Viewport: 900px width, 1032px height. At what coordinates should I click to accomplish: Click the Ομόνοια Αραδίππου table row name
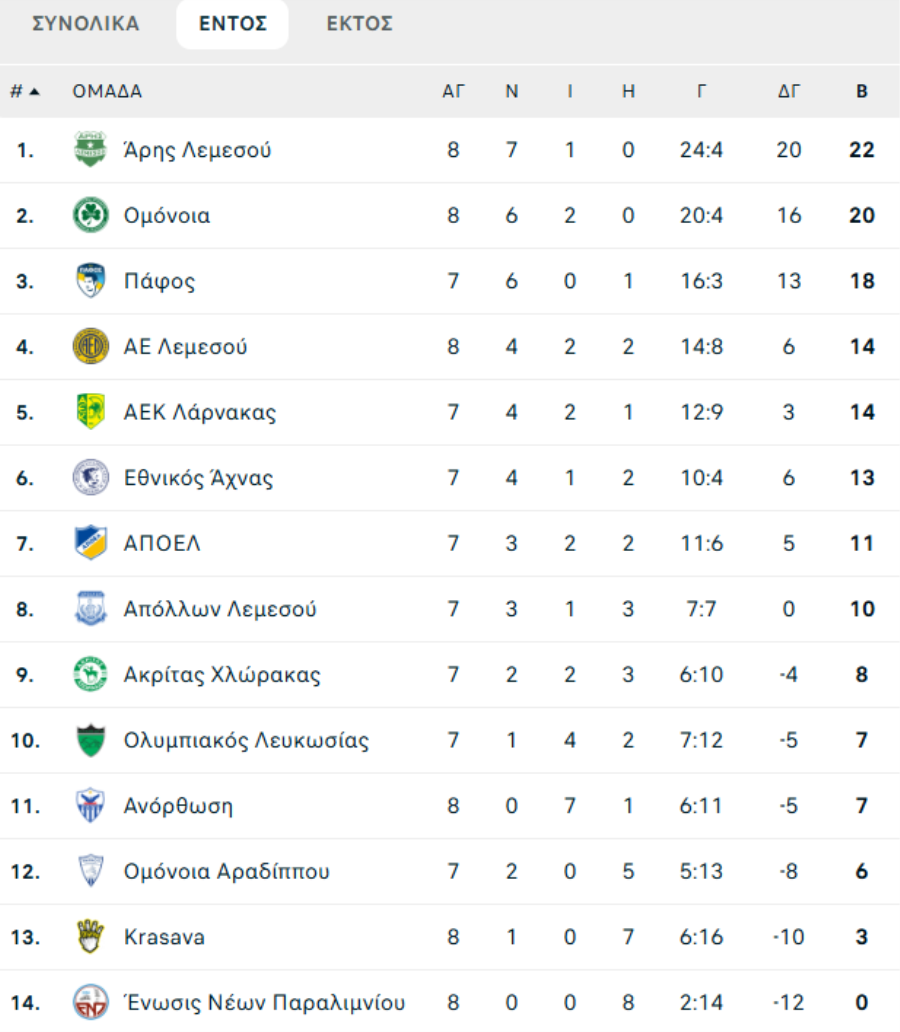[x=226, y=872]
